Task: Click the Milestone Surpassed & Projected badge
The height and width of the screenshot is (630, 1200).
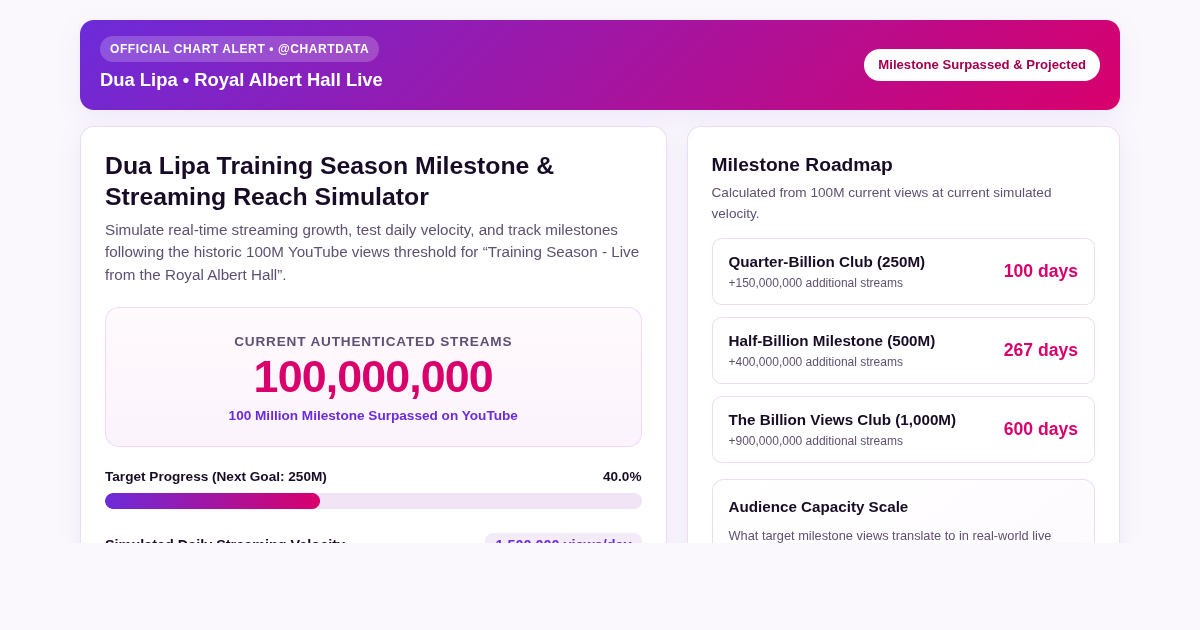Action: tap(981, 65)
